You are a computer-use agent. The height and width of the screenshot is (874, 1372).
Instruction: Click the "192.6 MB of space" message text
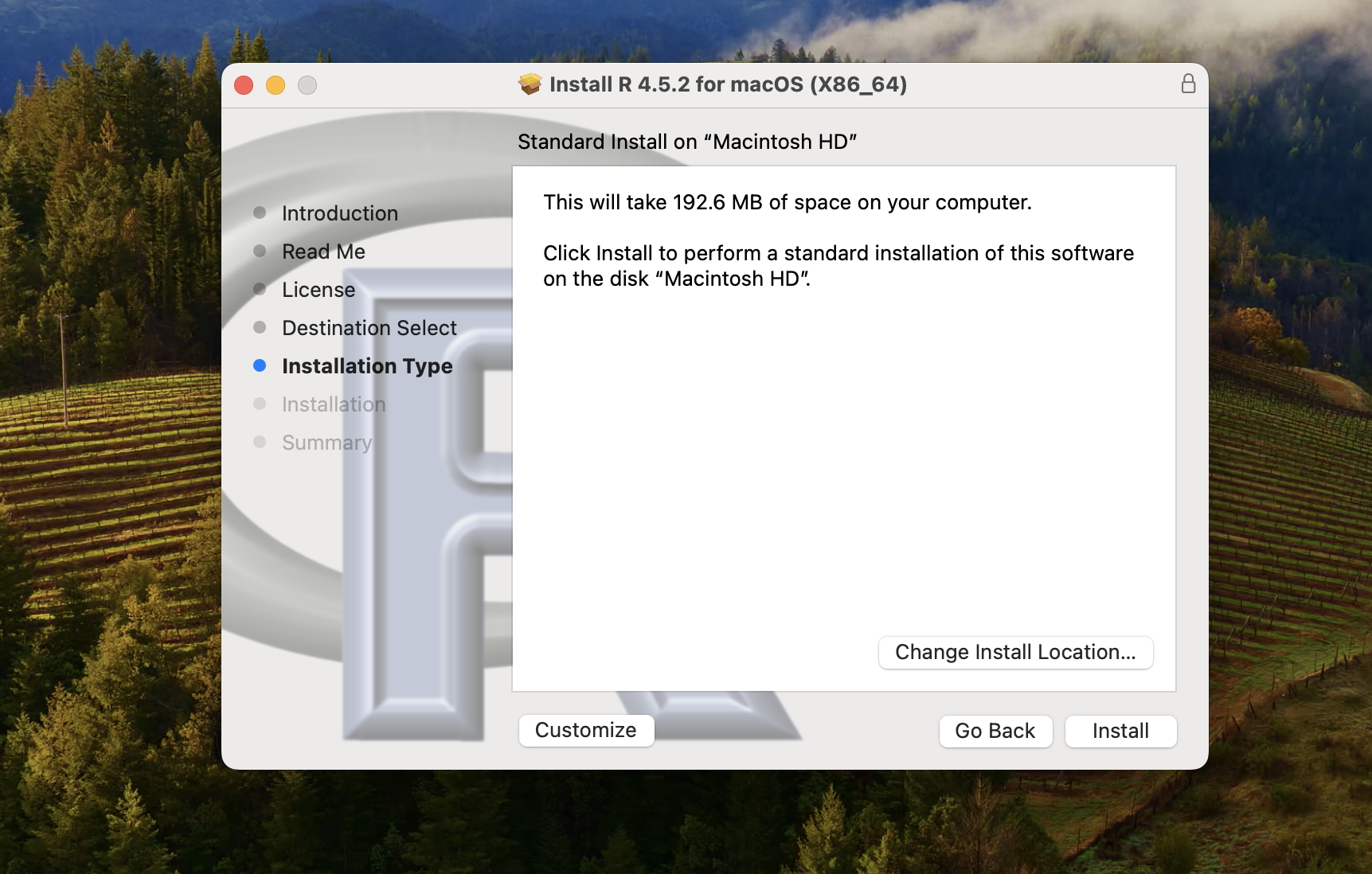click(x=787, y=202)
